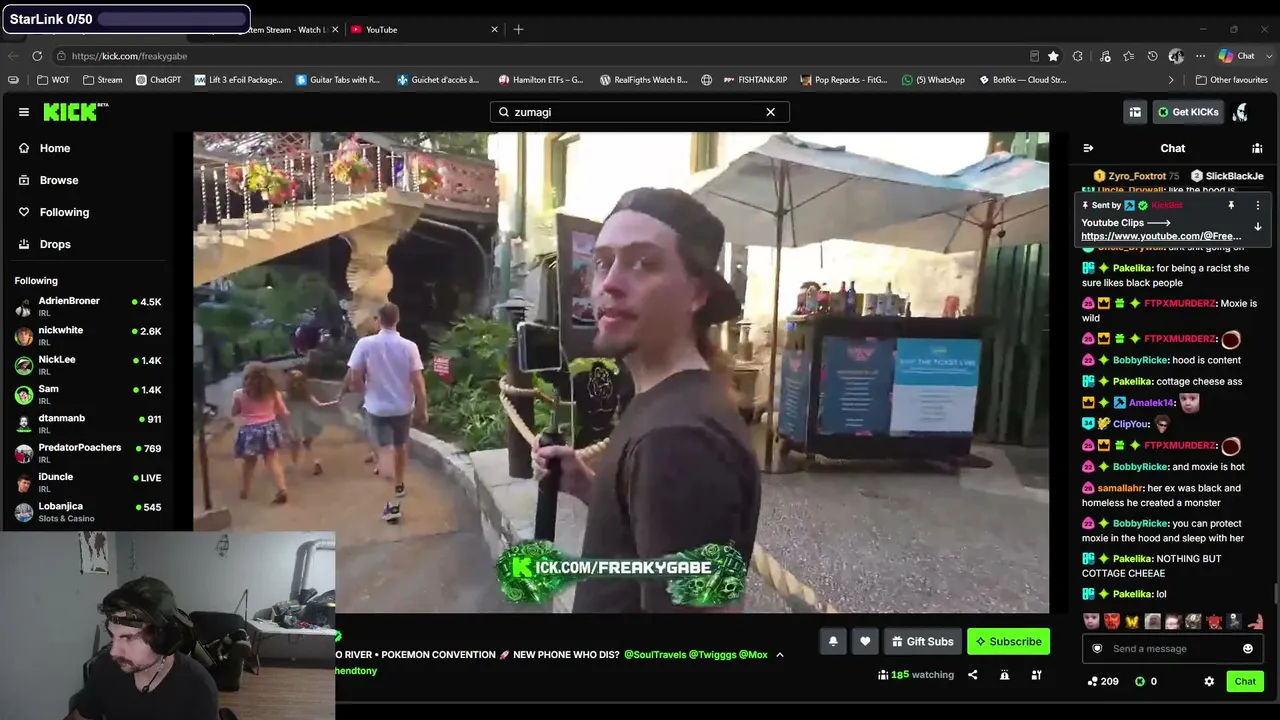Screen dimensions: 1280x720
Task: Show more bookmarks with the chevron
Action: coord(1171,80)
